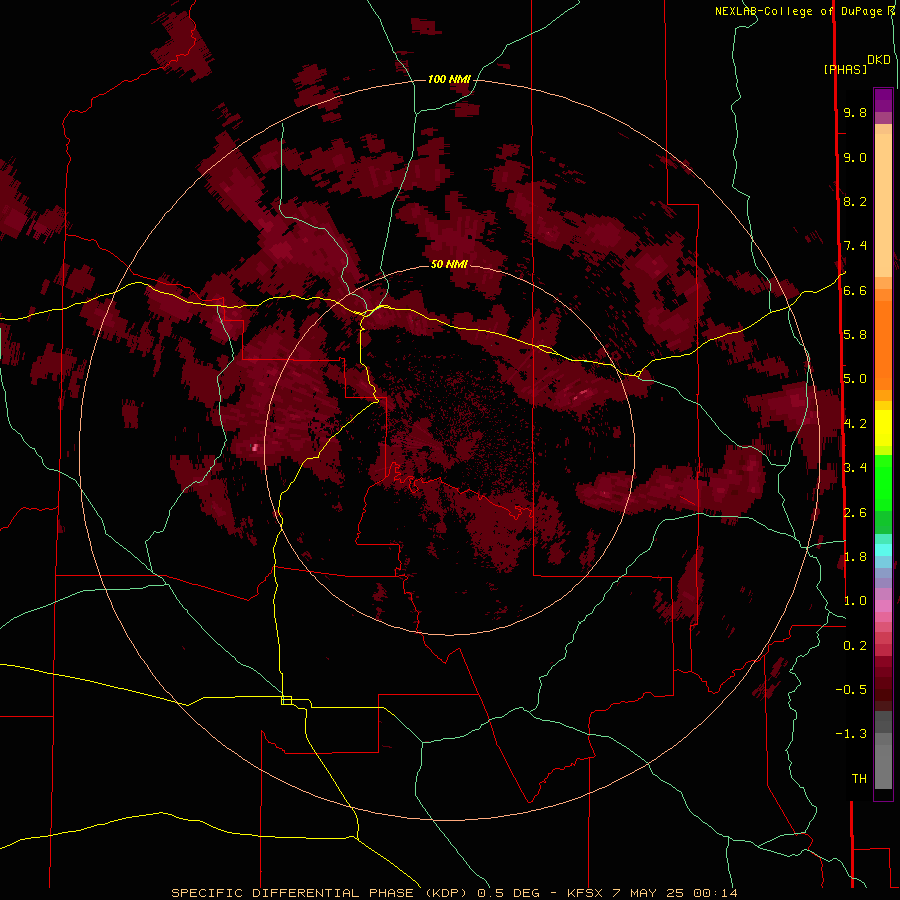This screenshot has width=900, height=900.
Task: Click the 5.8 value on the legend
Action: (x=855, y=335)
